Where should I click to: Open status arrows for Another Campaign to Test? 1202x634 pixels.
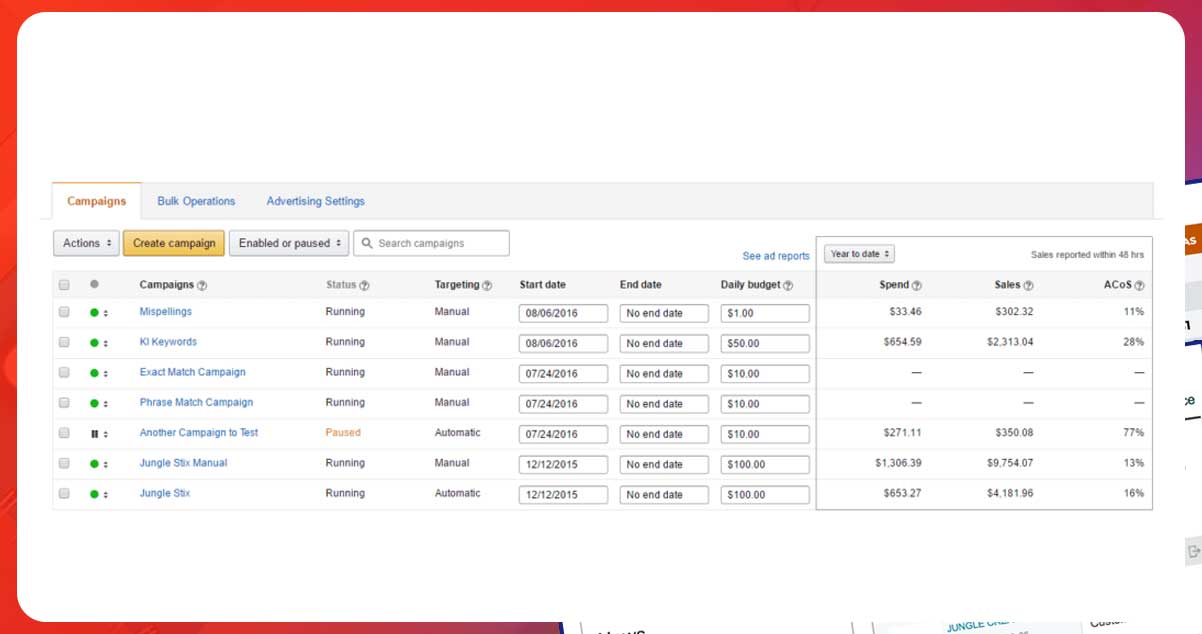(106, 434)
